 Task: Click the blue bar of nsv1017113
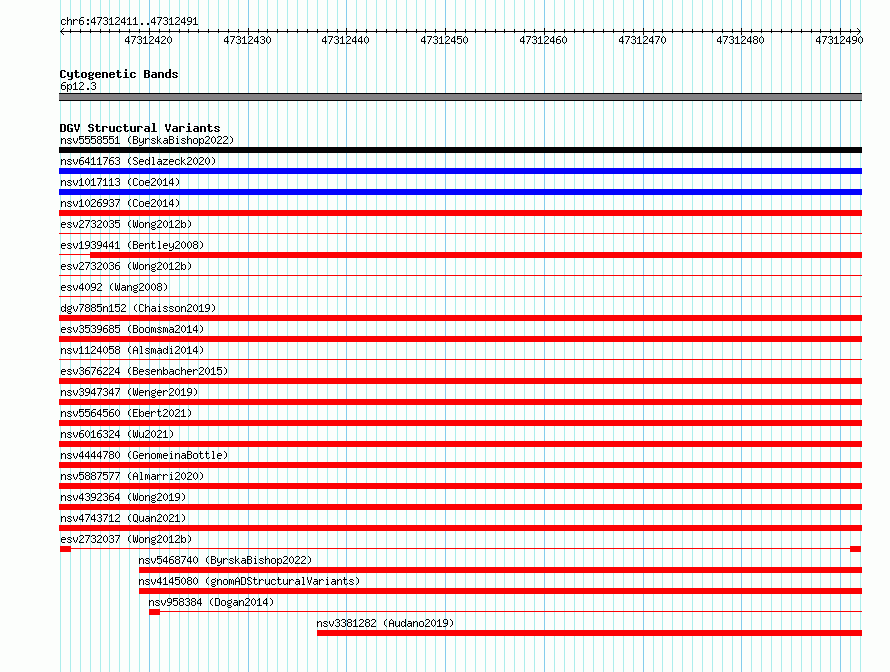[460, 192]
